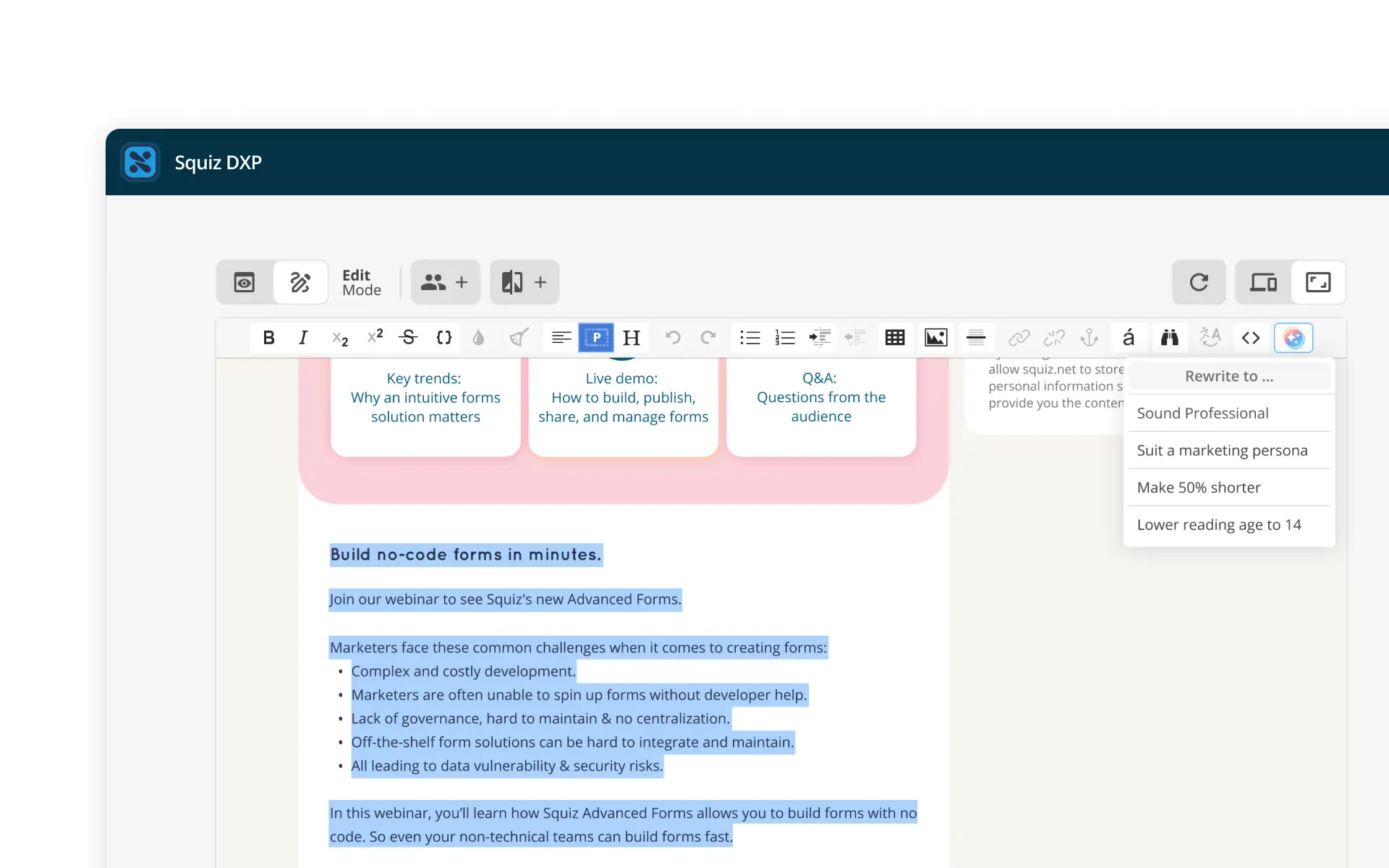Click bullet Complex and costly development
This screenshot has height=868, width=1389.
(x=463, y=671)
